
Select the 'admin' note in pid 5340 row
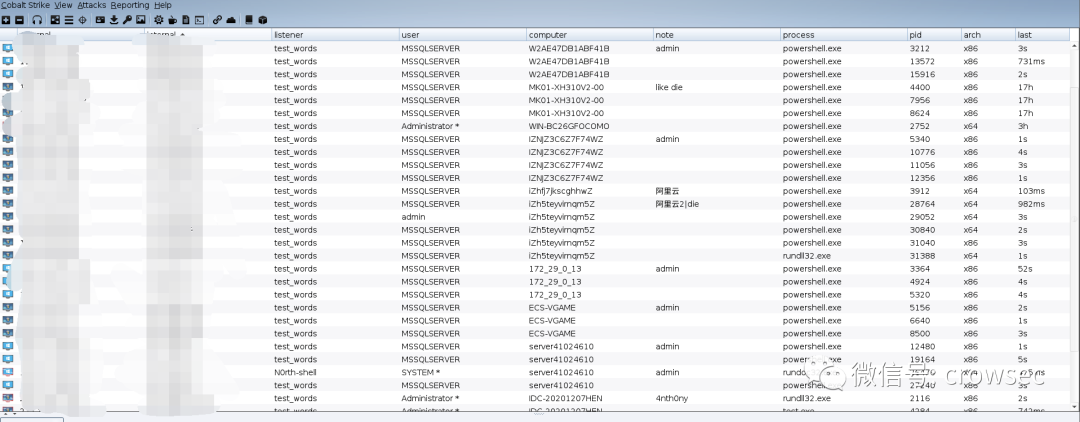[x=667, y=139]
